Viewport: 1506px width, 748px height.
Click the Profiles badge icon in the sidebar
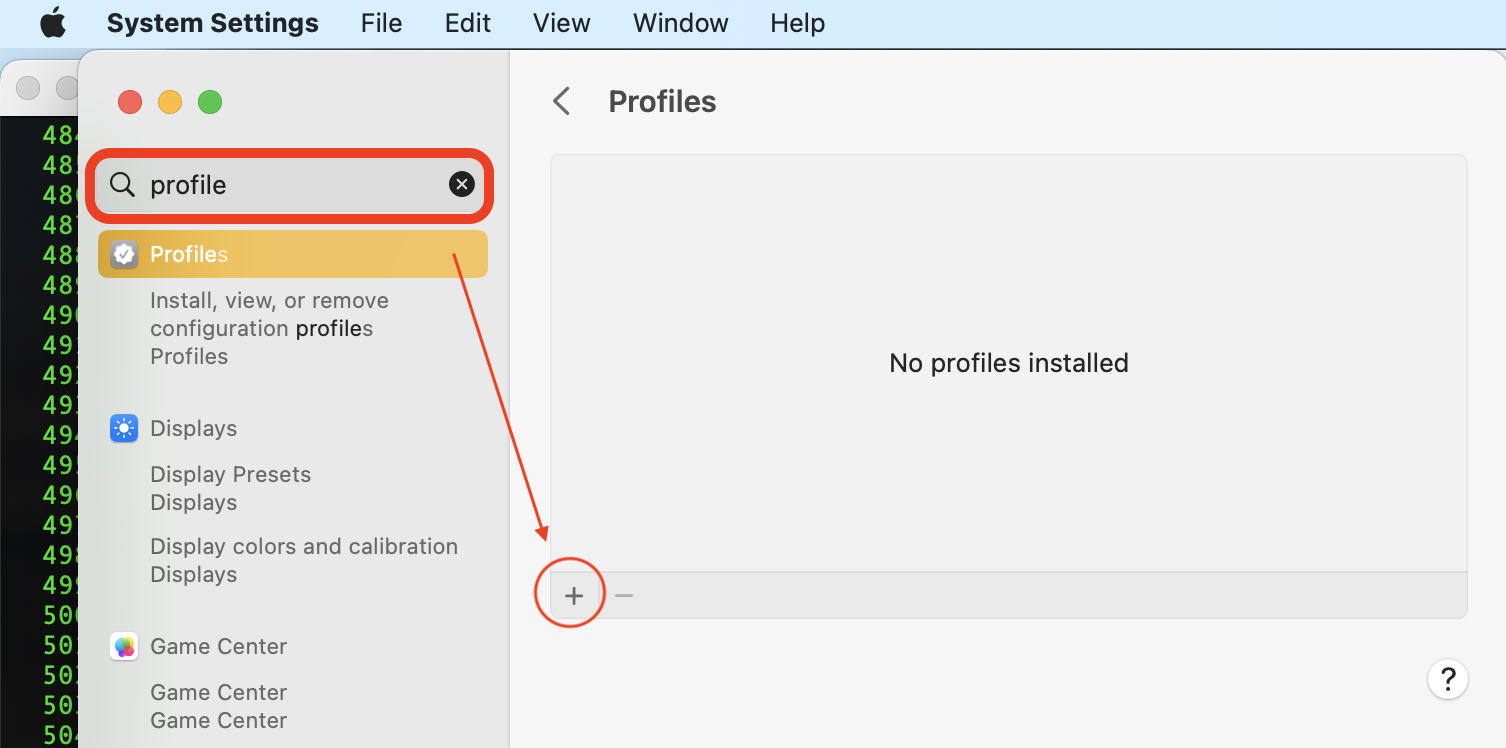point(124,254)
